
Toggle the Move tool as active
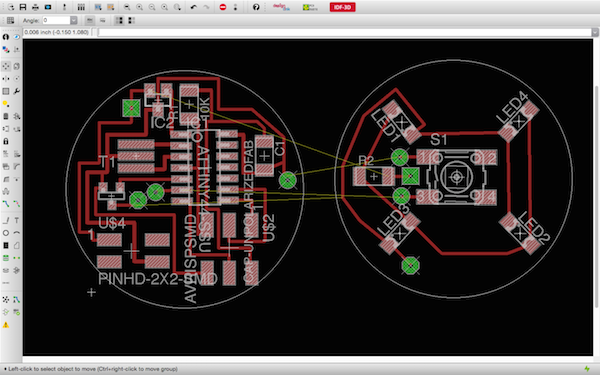point(6,66)
